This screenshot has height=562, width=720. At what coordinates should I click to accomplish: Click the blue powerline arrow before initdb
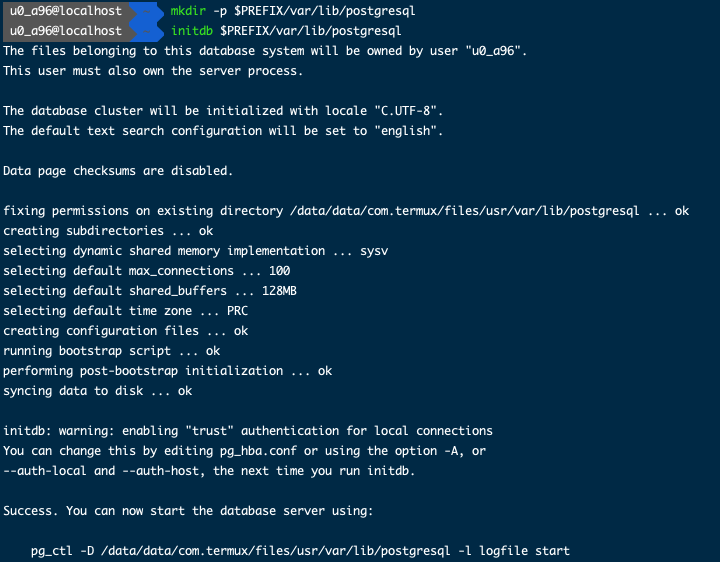click(143, 31)
